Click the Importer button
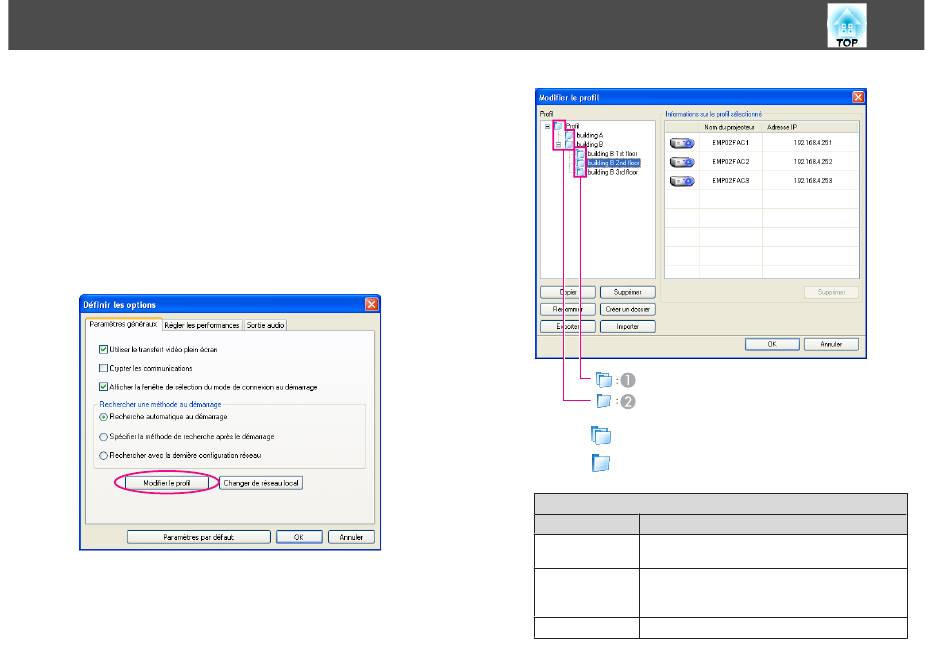The image size is (950, 660). pos(628,327)
